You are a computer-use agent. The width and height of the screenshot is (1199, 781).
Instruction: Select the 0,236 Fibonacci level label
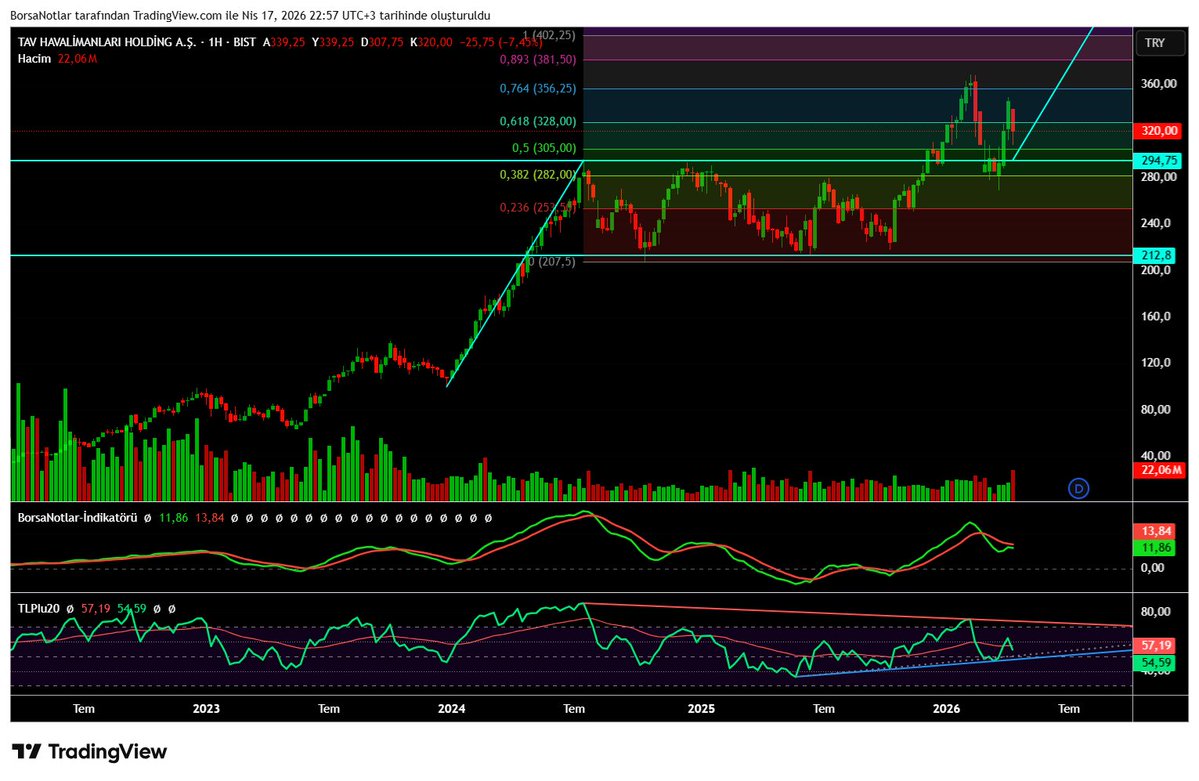538,207
